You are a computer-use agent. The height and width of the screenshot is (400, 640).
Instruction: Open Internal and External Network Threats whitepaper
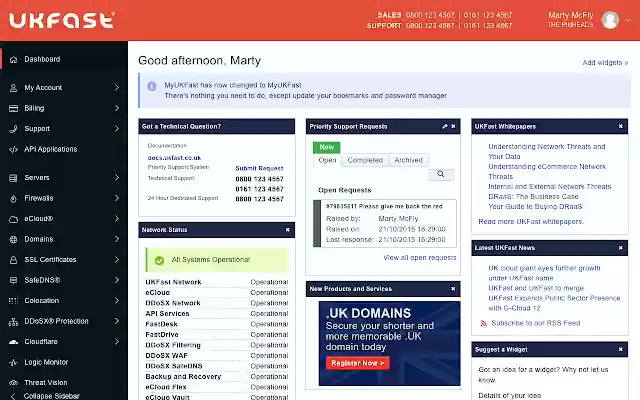click(550, 187)
